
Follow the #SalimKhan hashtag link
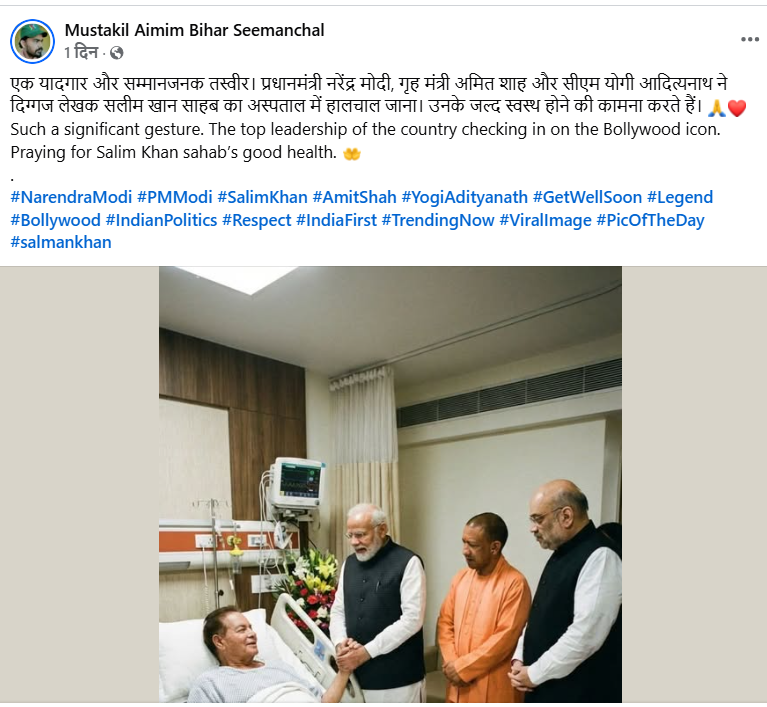tap(263, 197)
